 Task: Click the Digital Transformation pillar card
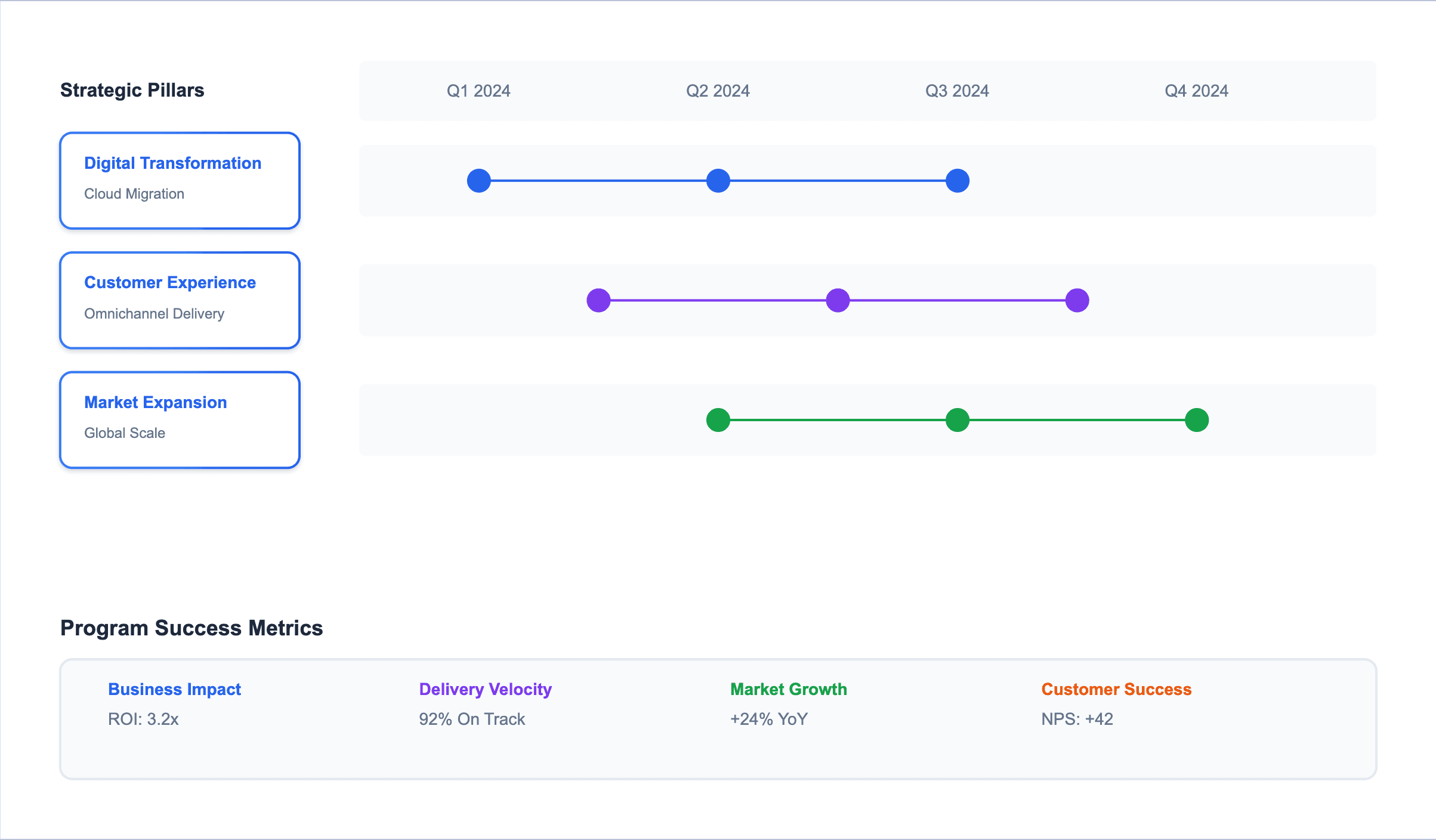pos(180,180)
